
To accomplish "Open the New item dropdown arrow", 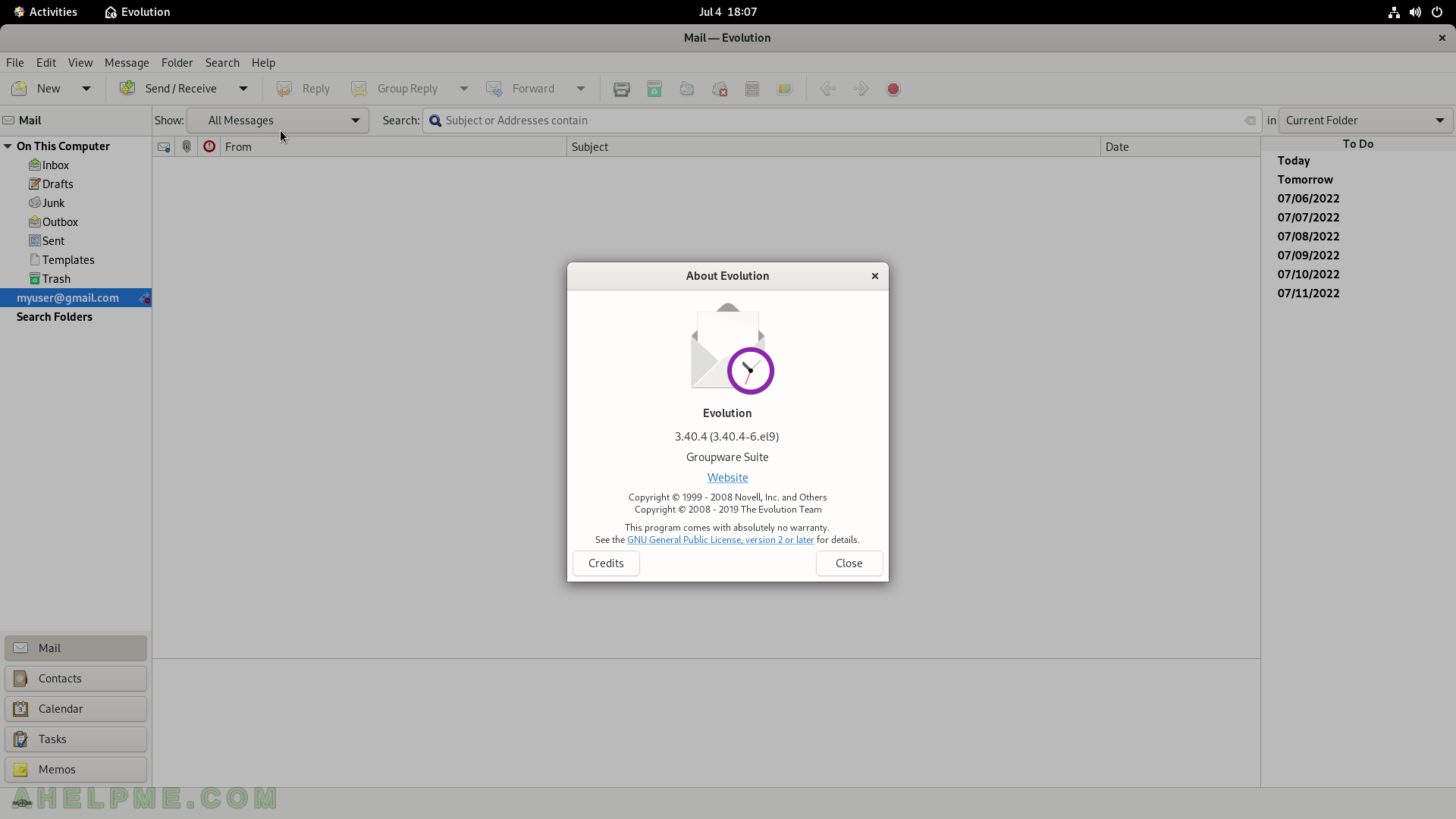I will [x=86, y=89].
